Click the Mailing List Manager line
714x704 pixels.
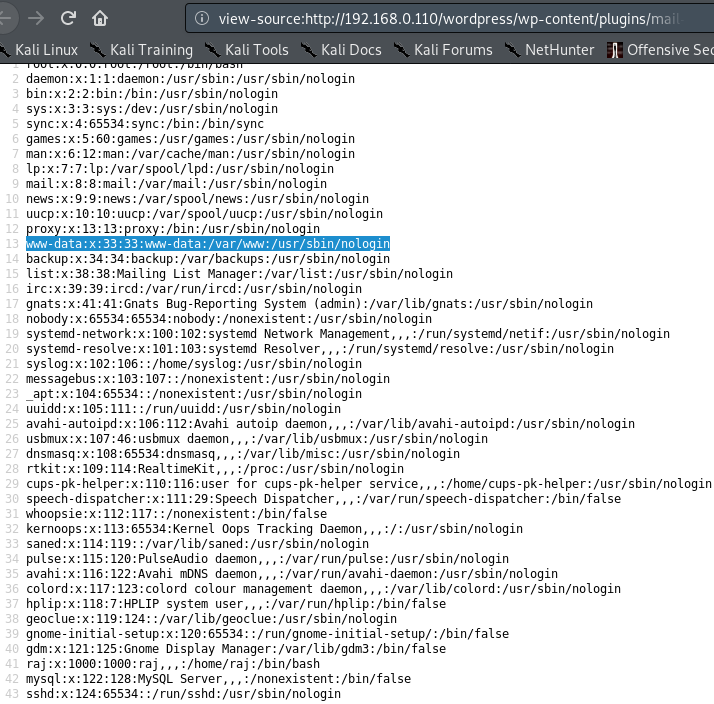(240, 274)
